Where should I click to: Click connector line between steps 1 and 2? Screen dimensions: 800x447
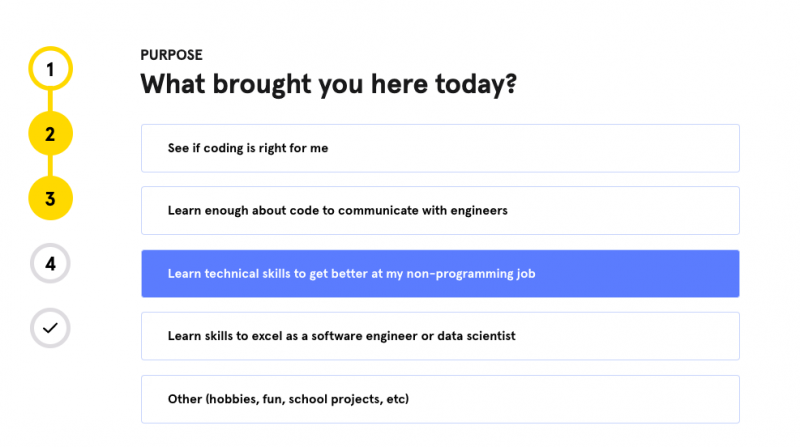pos(50,101)
